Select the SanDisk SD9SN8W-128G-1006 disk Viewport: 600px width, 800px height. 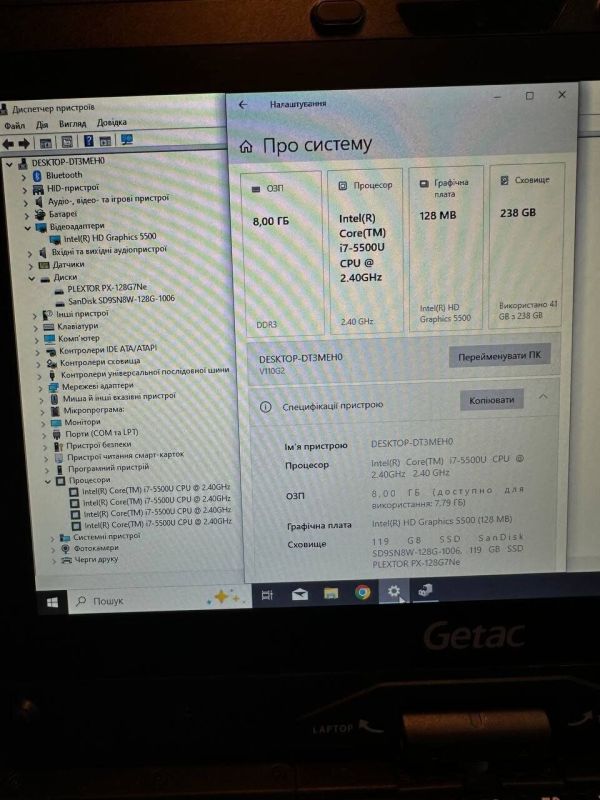(121, 299)
